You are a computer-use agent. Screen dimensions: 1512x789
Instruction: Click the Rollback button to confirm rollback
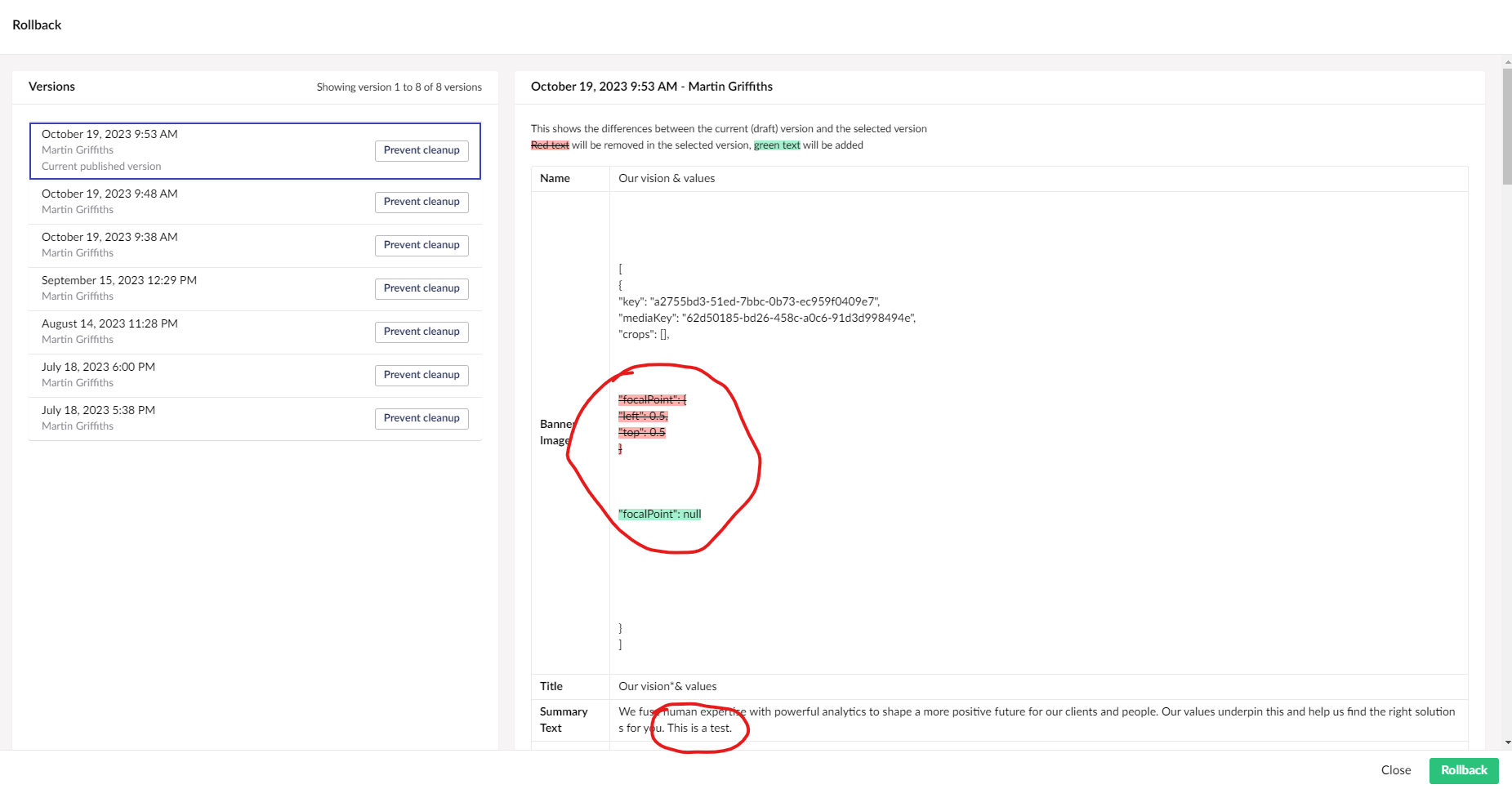coord(1463,770)
